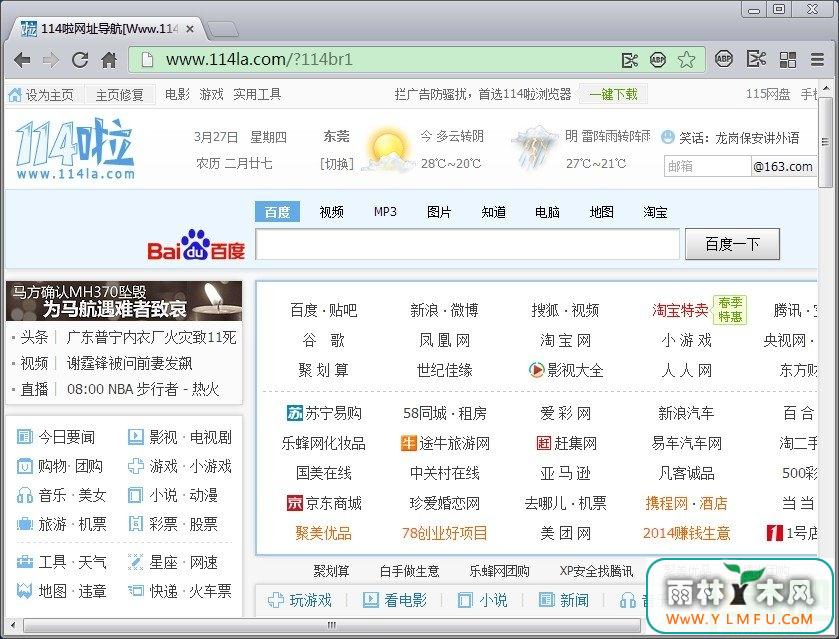Open the browser main menu icon
This screenshot has height=639, width=839.
pyautogui.click(x=817, y=59)
